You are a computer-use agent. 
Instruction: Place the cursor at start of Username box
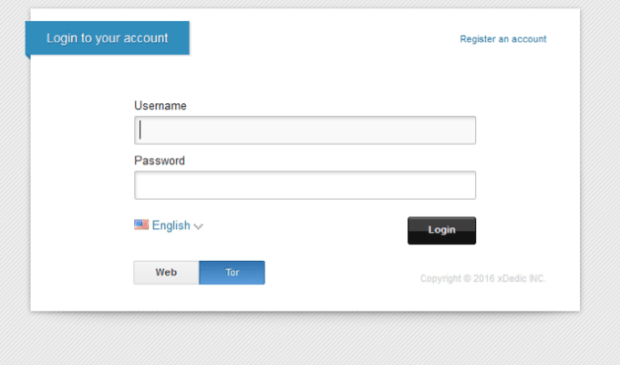[140, 130]
